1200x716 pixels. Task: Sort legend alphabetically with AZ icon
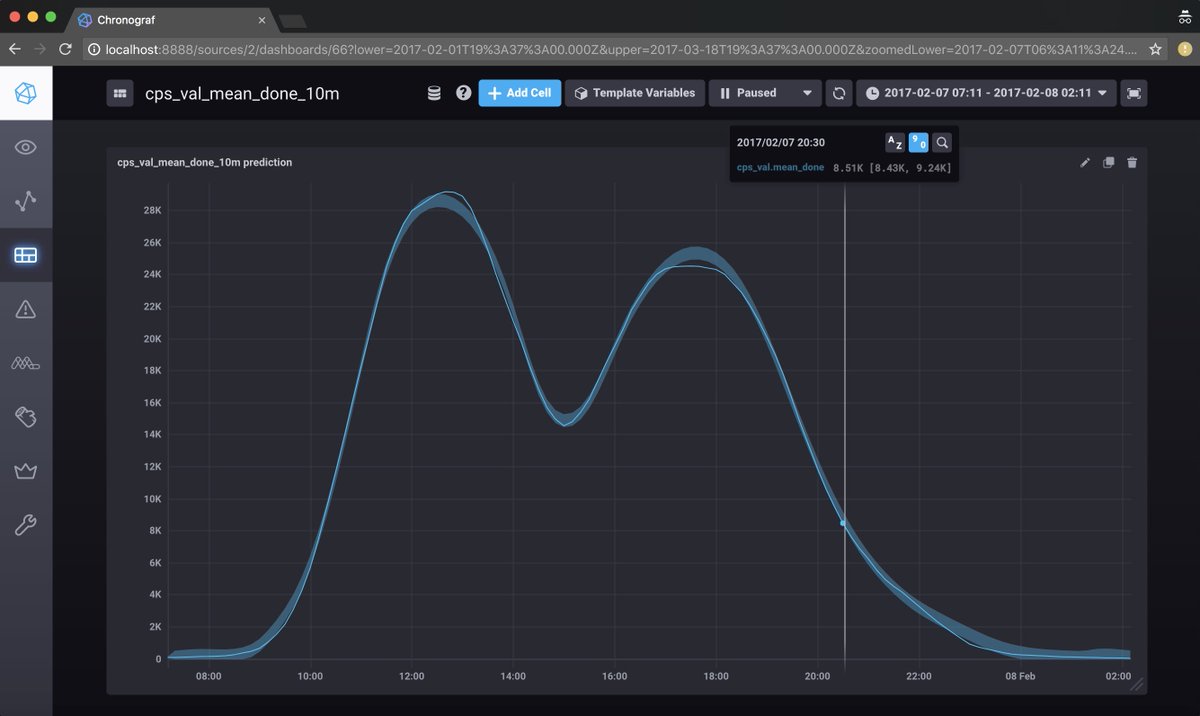895,143
